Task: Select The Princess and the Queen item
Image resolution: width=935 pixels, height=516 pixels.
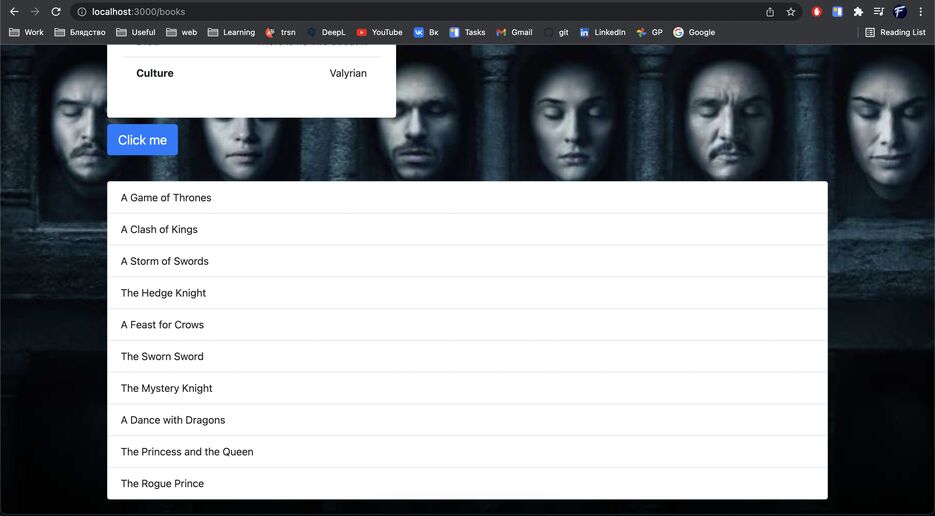Action: (468, 452)
